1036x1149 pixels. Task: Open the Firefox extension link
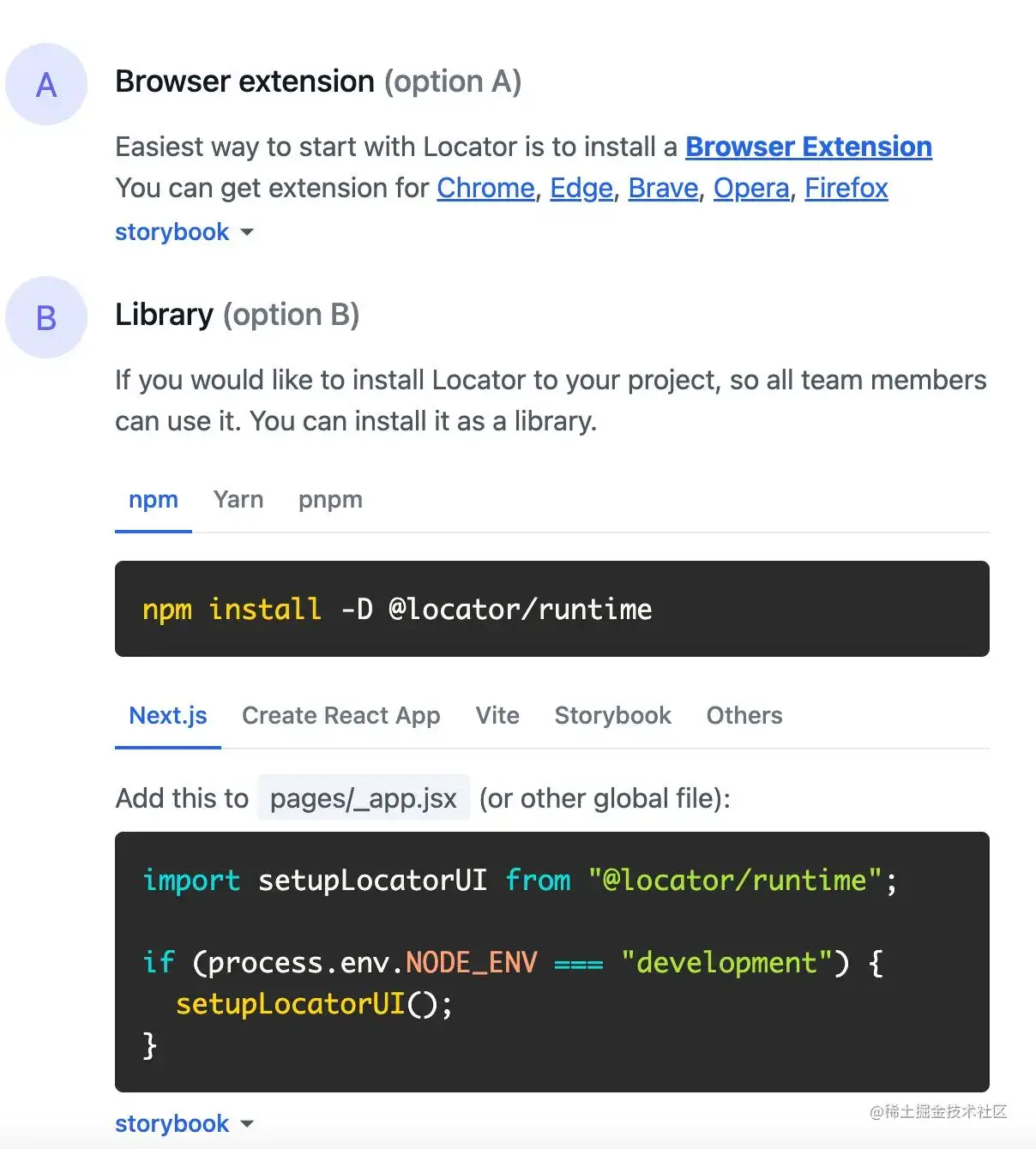[846, 188]
